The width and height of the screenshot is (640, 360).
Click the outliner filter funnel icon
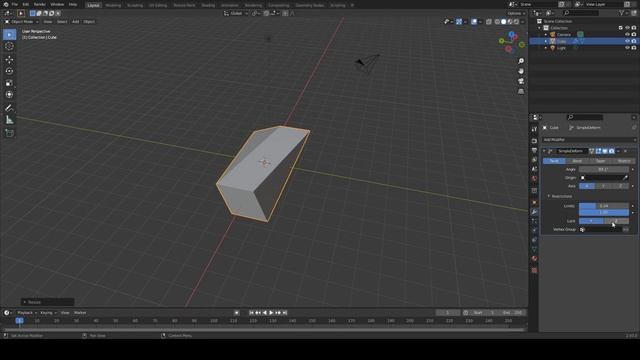click(x=622, y=13)
